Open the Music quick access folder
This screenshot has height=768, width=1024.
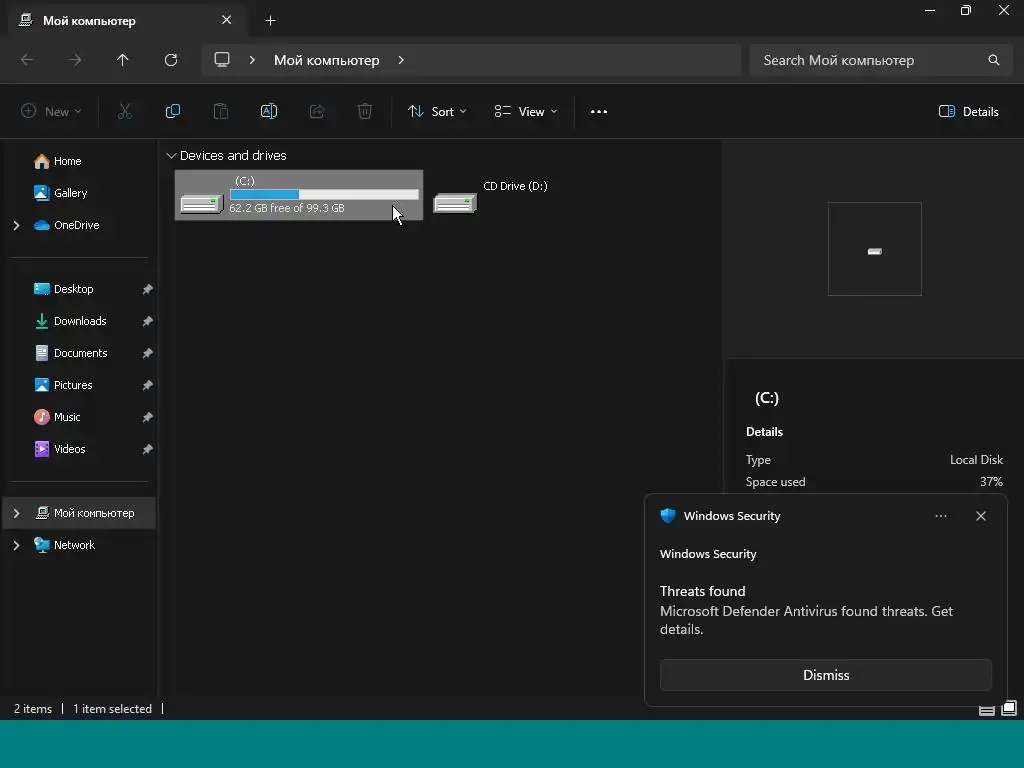57,417
